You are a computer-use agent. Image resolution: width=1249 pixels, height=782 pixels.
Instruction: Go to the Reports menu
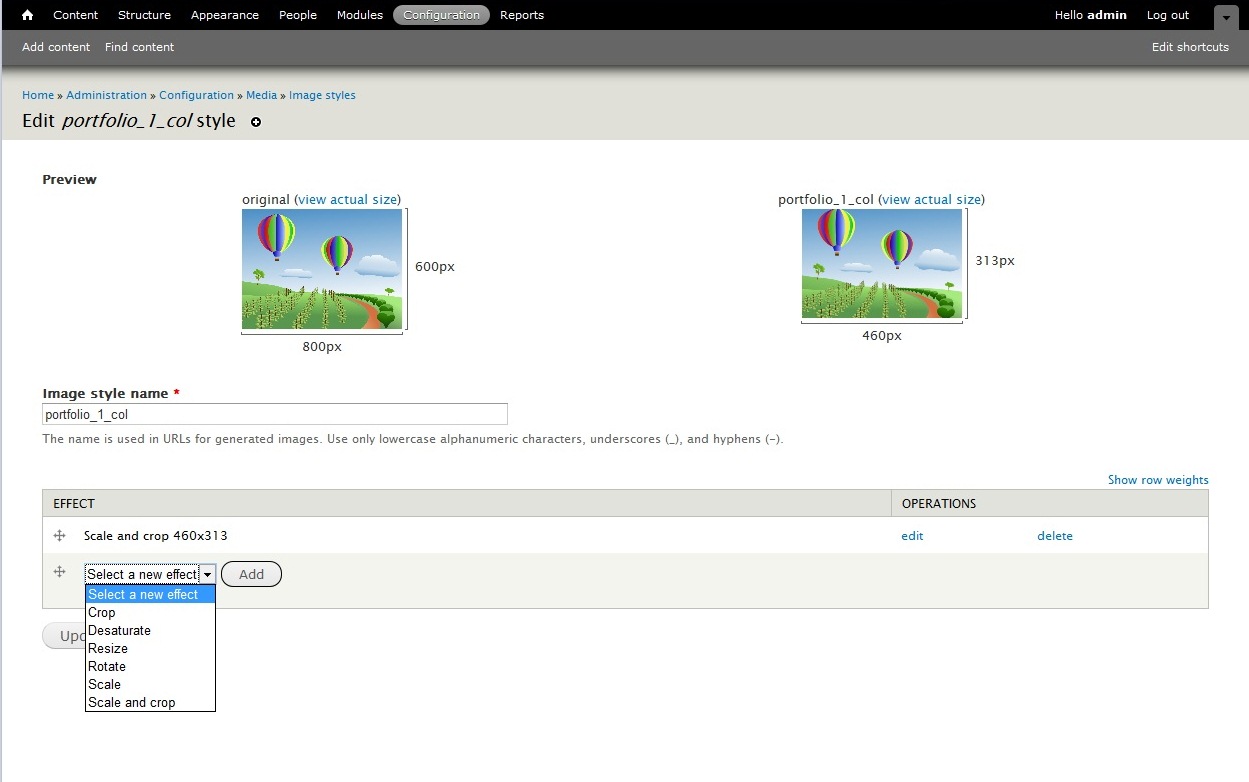[x=522, y=15]
